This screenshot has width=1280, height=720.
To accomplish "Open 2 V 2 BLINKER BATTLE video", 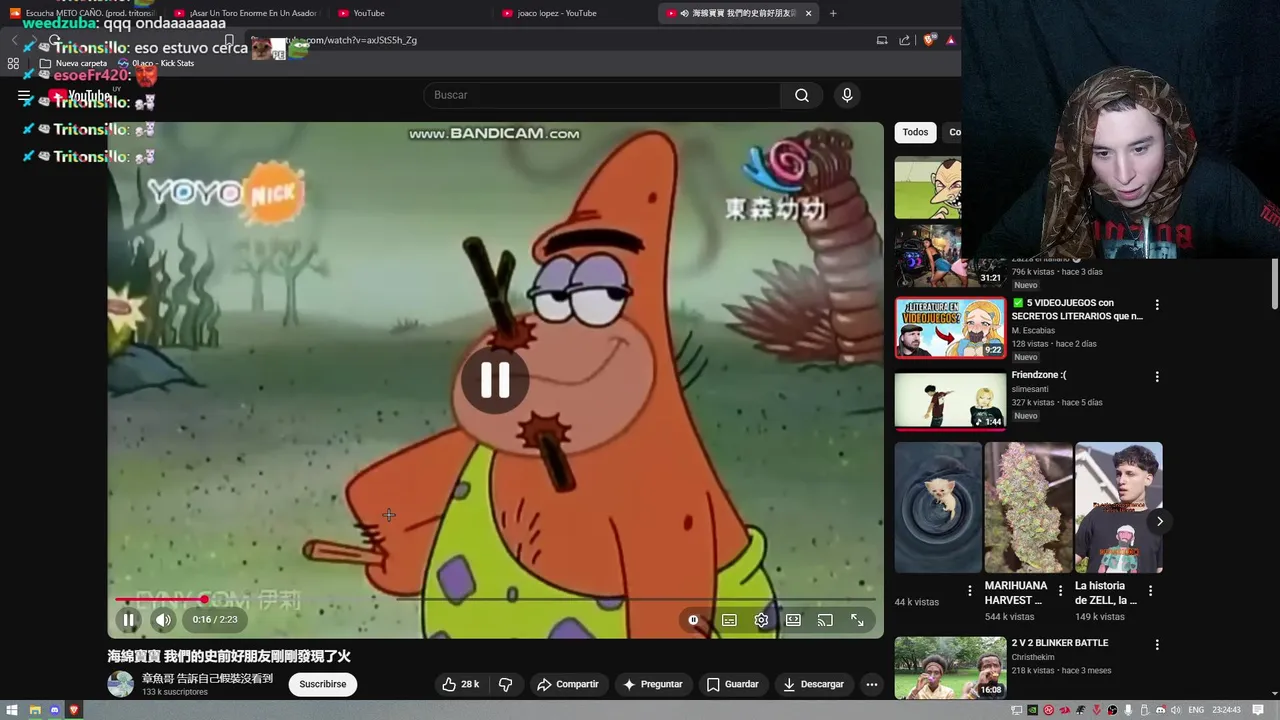I will [x=950, y=668].
